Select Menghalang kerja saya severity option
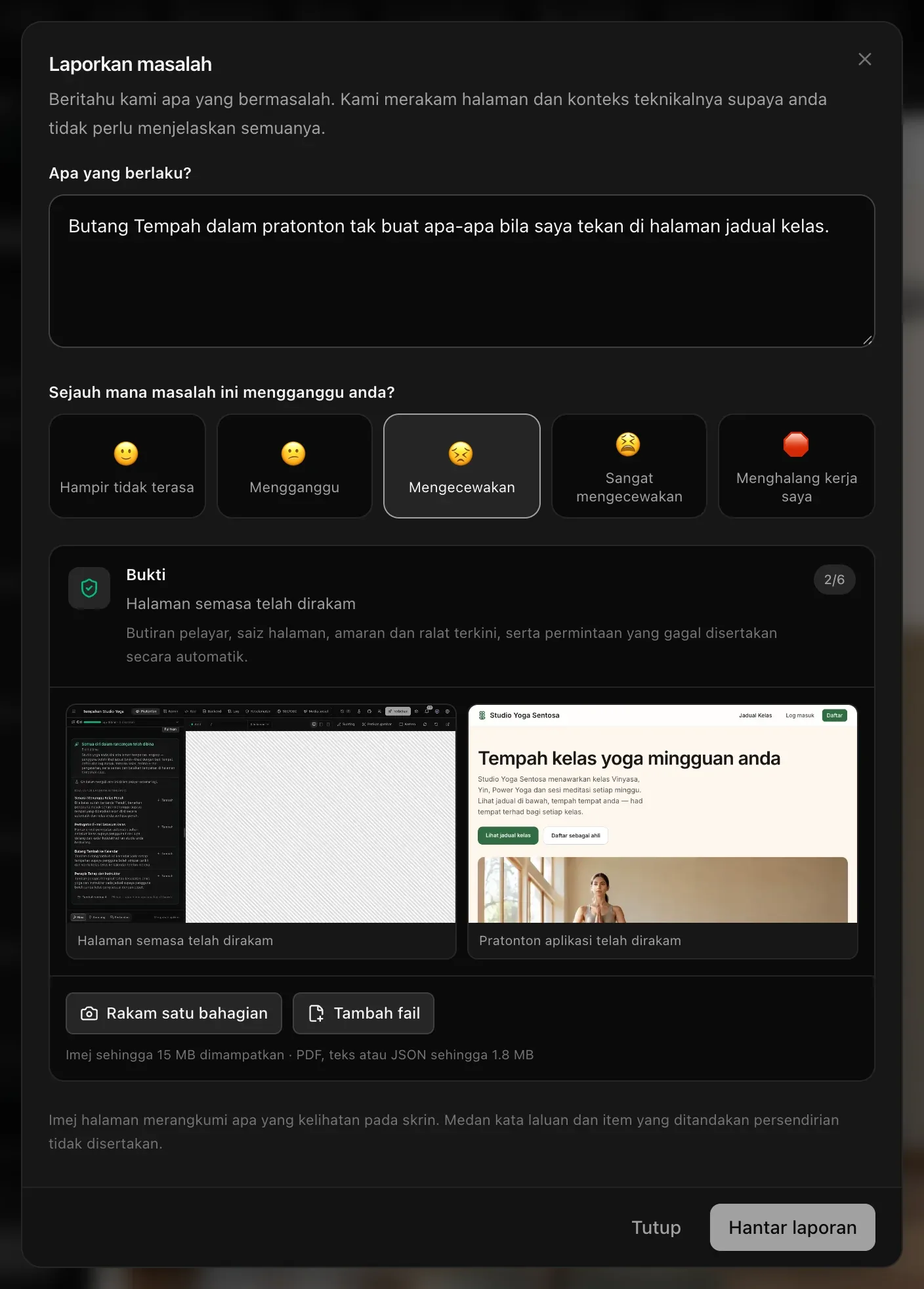The width and height of the screenshot is (924, 1289). [x=796, y=466]
